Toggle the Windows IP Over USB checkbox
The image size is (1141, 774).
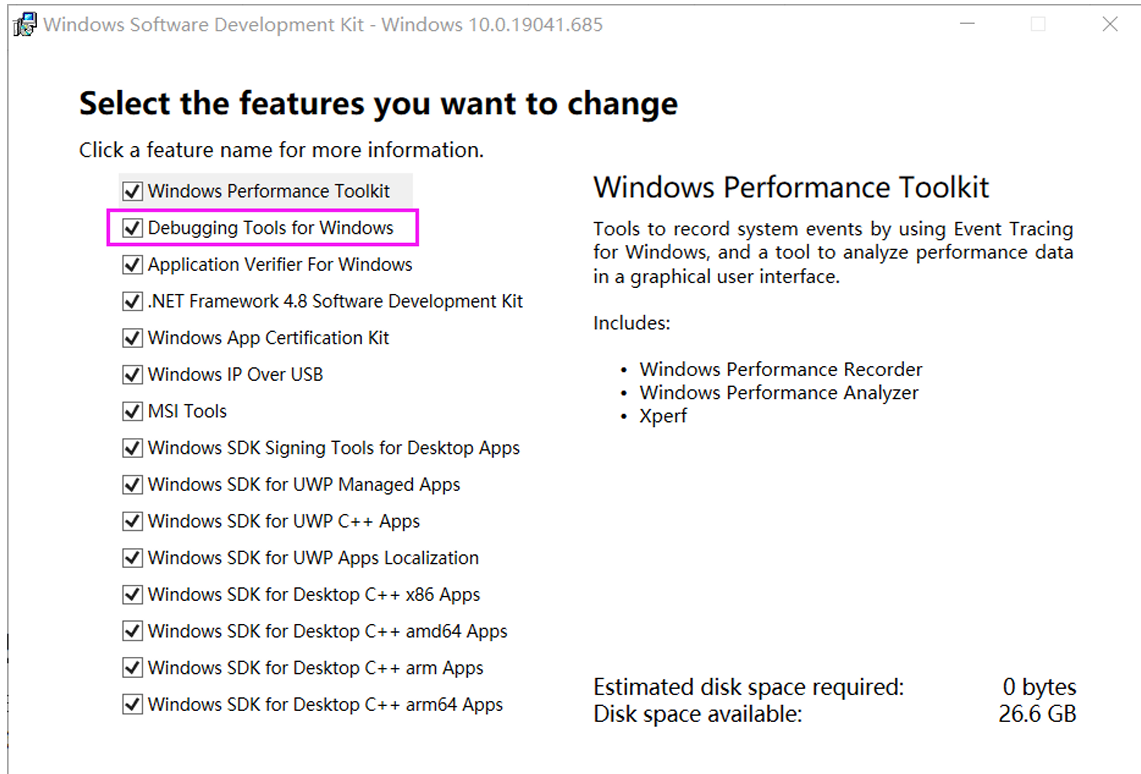point(132,375)
